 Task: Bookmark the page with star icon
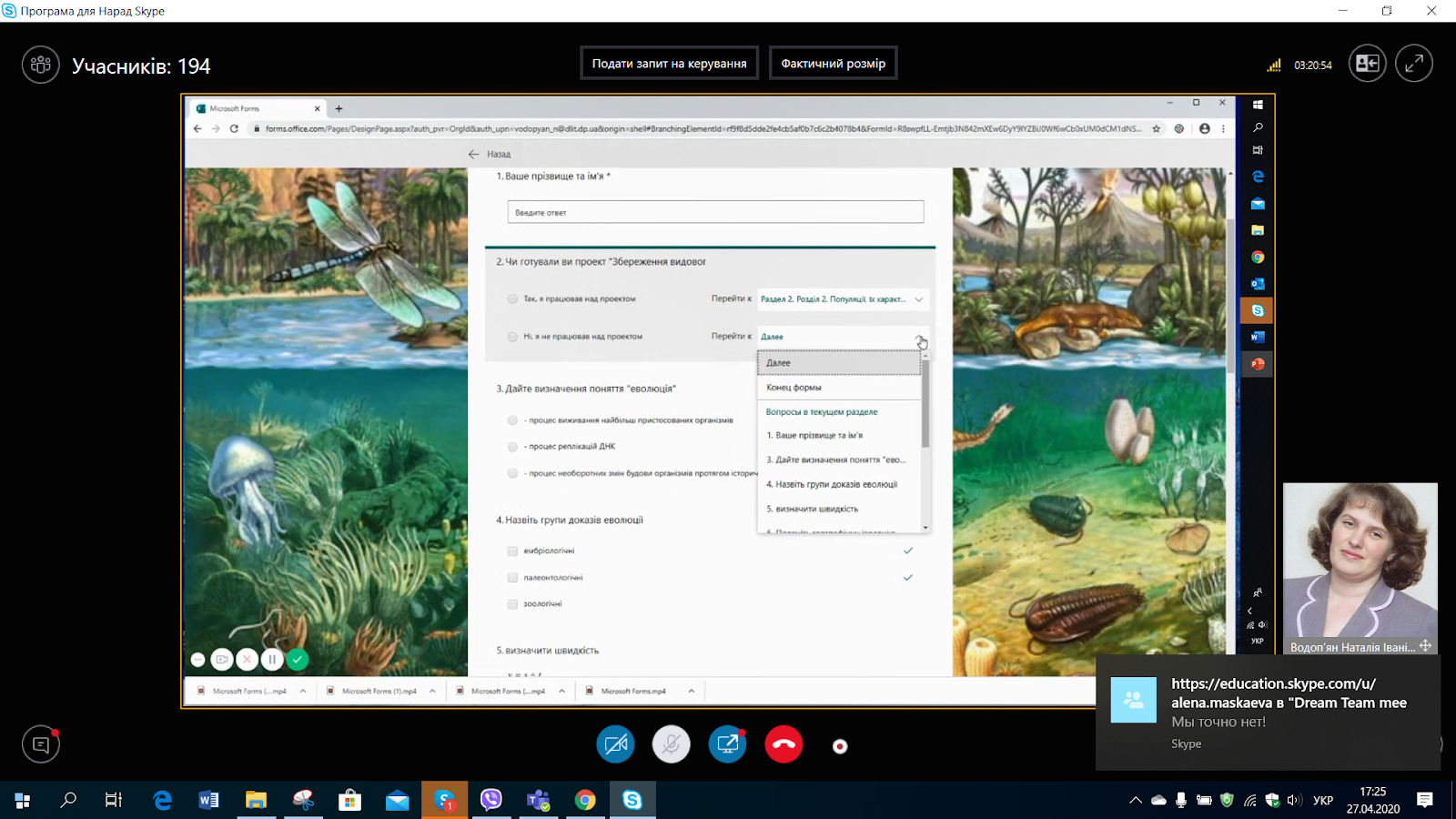click(x=1157, y=129)
